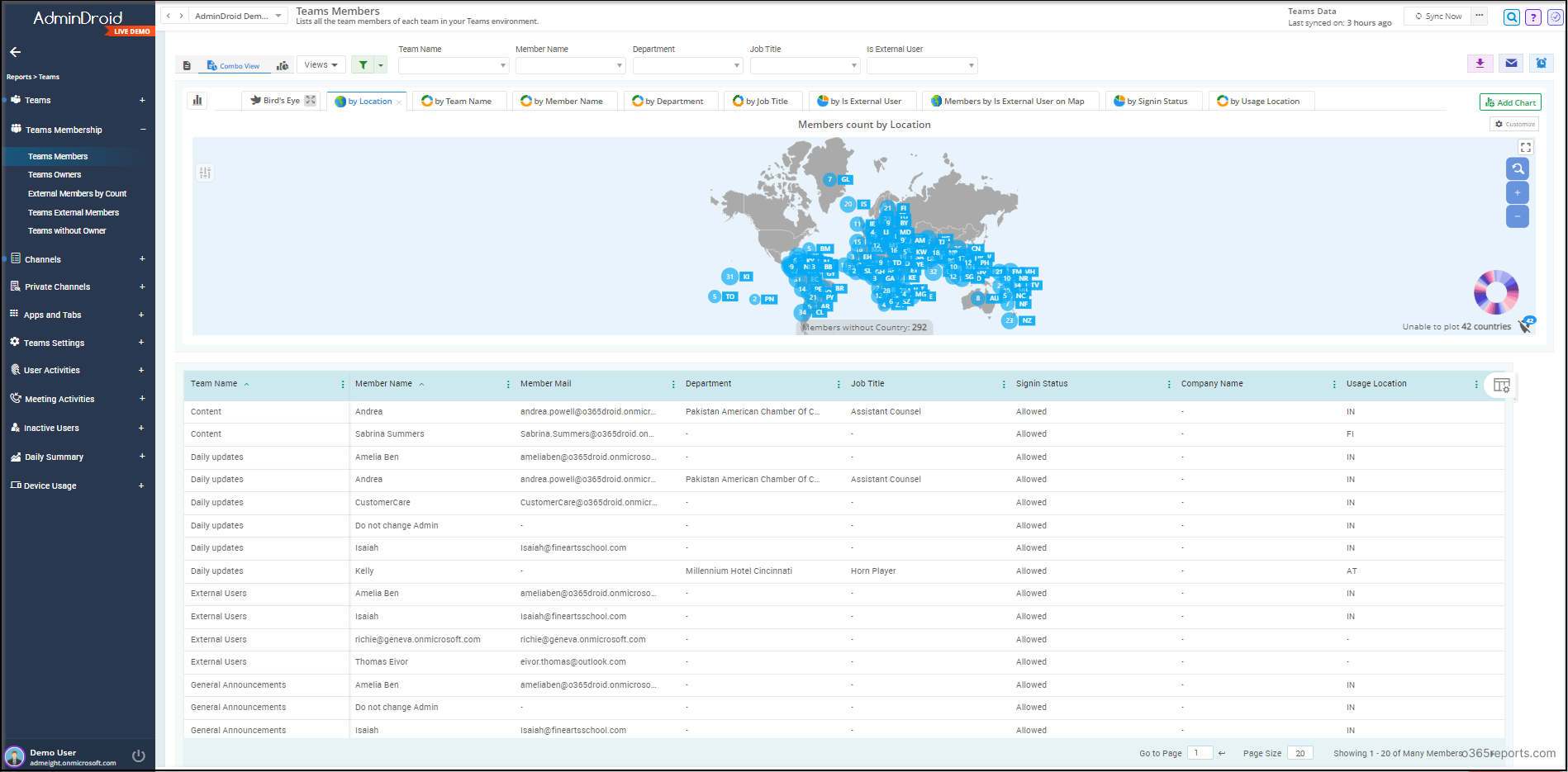
Task: Reset the map zoom
Action: click(1518, 168)
